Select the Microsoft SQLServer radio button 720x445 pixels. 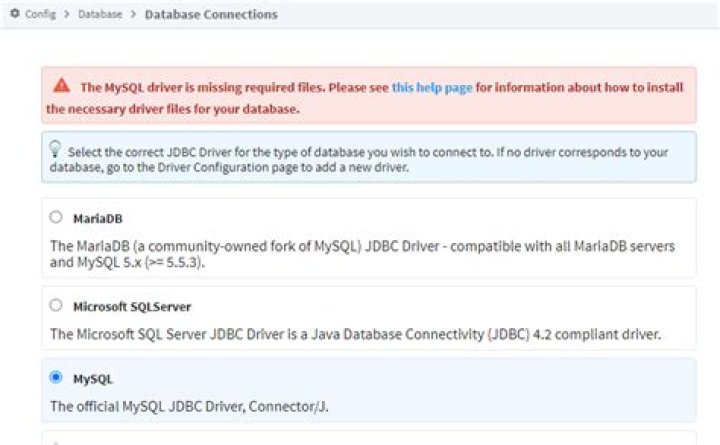click(x=56, y=305)
